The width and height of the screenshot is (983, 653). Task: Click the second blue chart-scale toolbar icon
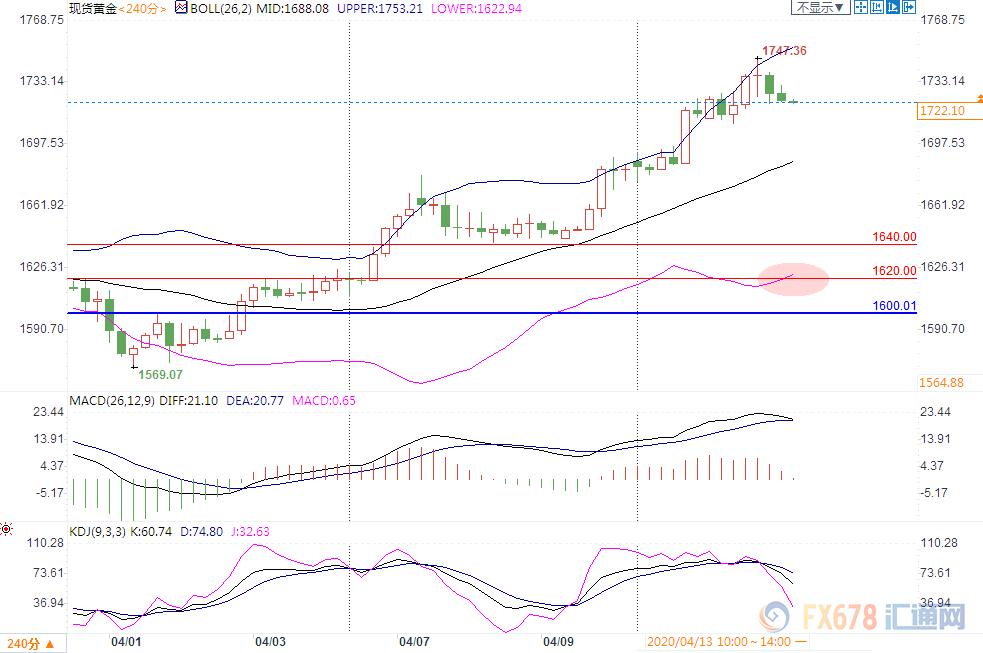(x=877, y=7)
